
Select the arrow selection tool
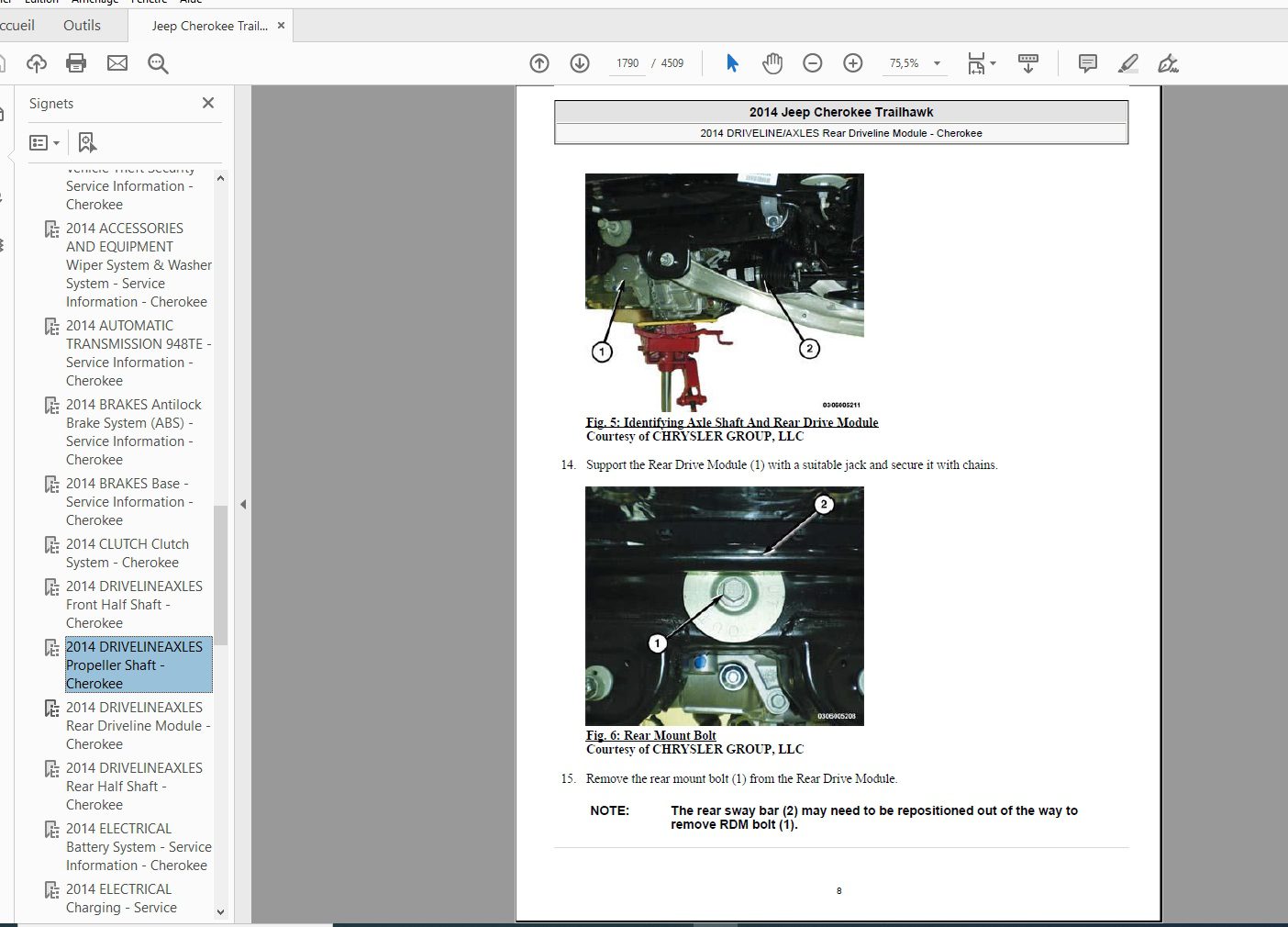pyautogui.click(x=732, y=63)
